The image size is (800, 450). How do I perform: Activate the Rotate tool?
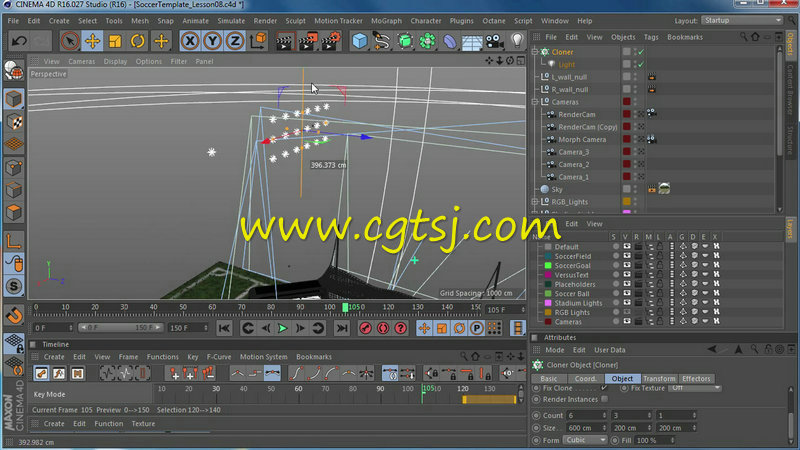pos(138,41)
